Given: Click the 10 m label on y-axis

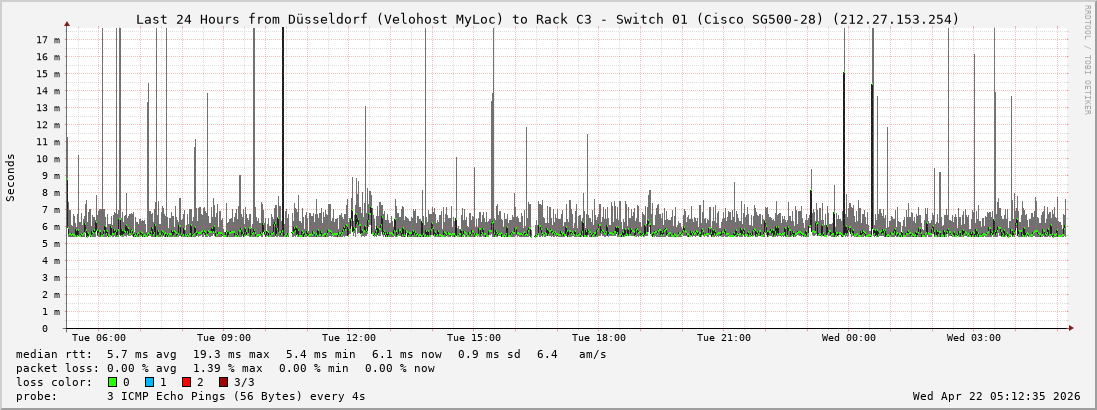Looking at the screenshot, I should [x=48, y=159].
